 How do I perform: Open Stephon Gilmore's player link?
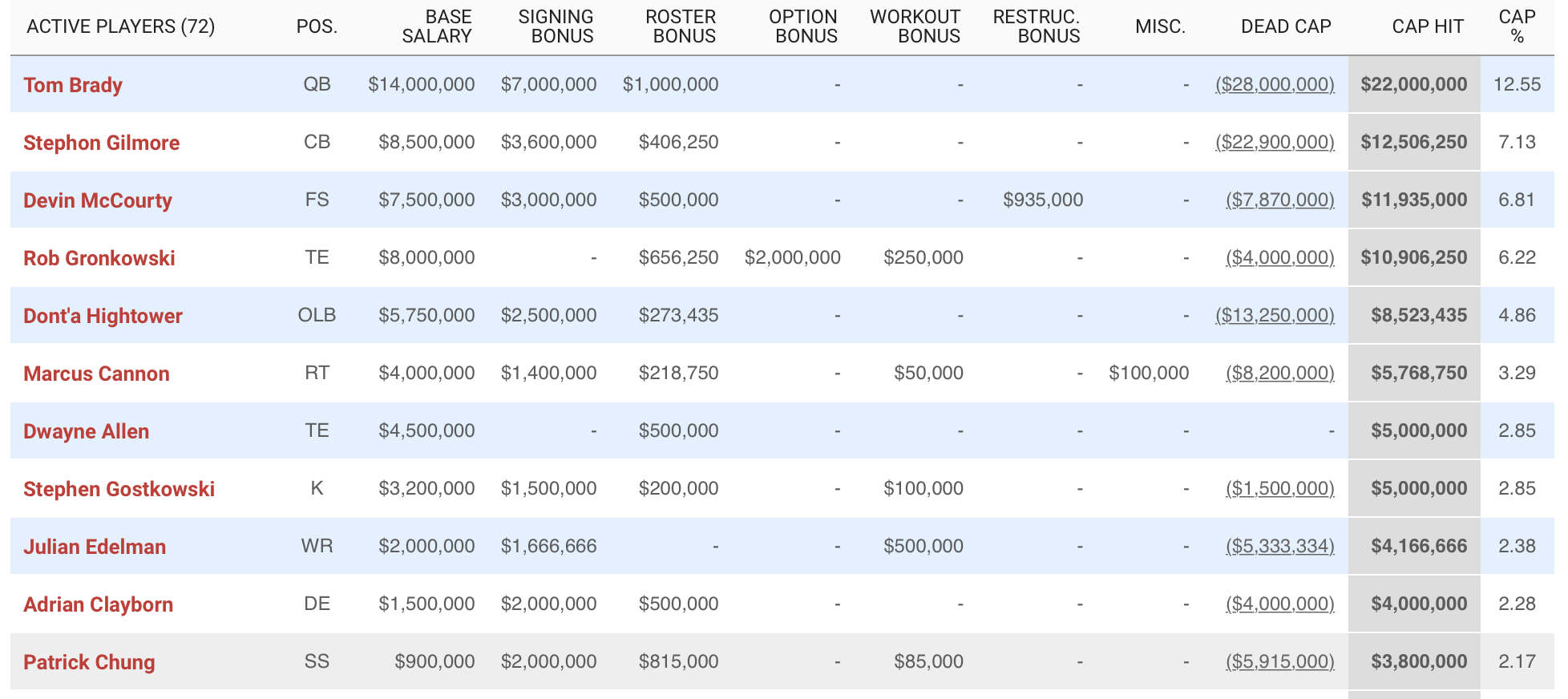click(x=101, y=143)
